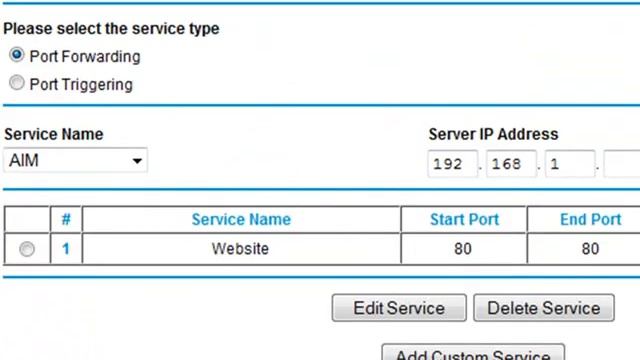This screenshot has width=640, height=360.
Task: Click the first IP octet field 192
Action: [453, 164]
